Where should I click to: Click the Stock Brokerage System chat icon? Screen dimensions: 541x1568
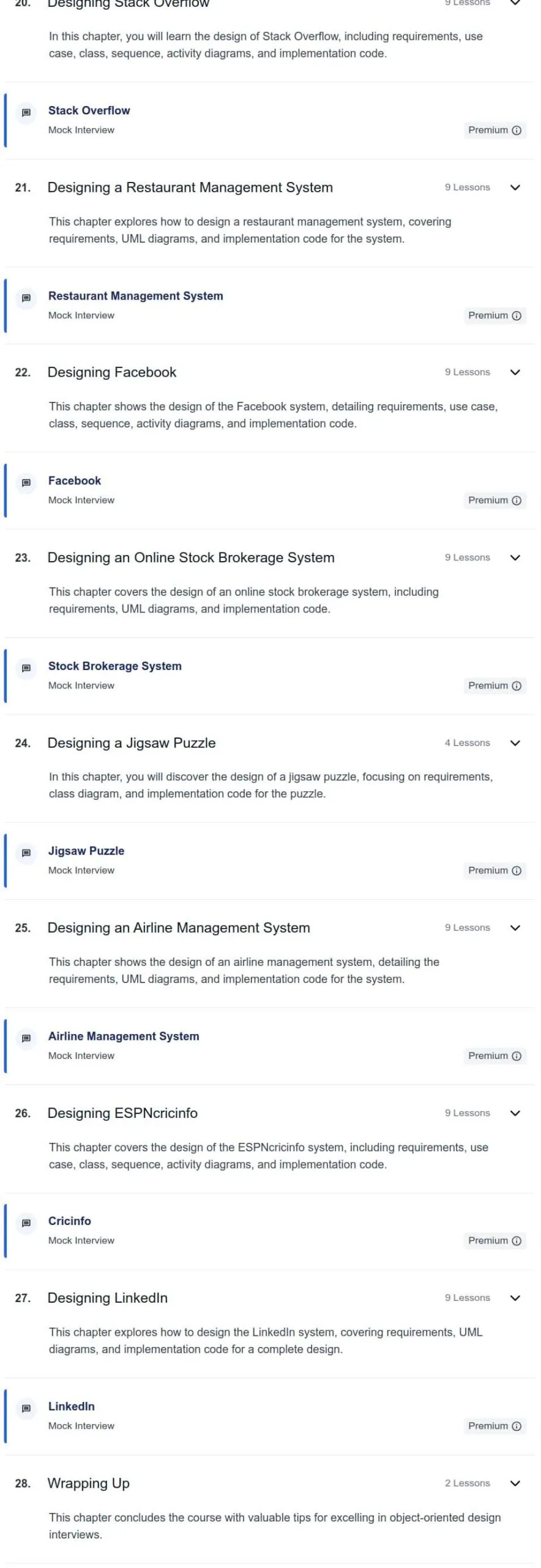click(26, 668)
